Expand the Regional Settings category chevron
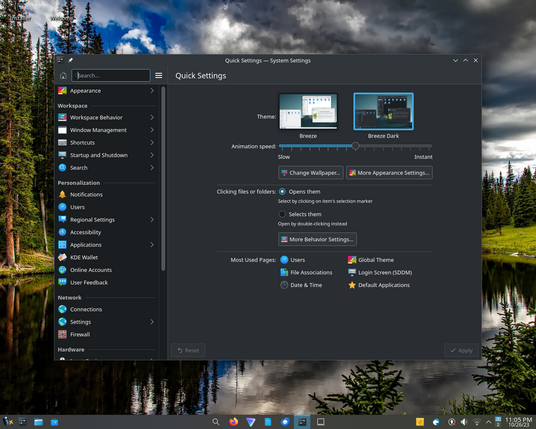536x429 pixels. (152, 219)
